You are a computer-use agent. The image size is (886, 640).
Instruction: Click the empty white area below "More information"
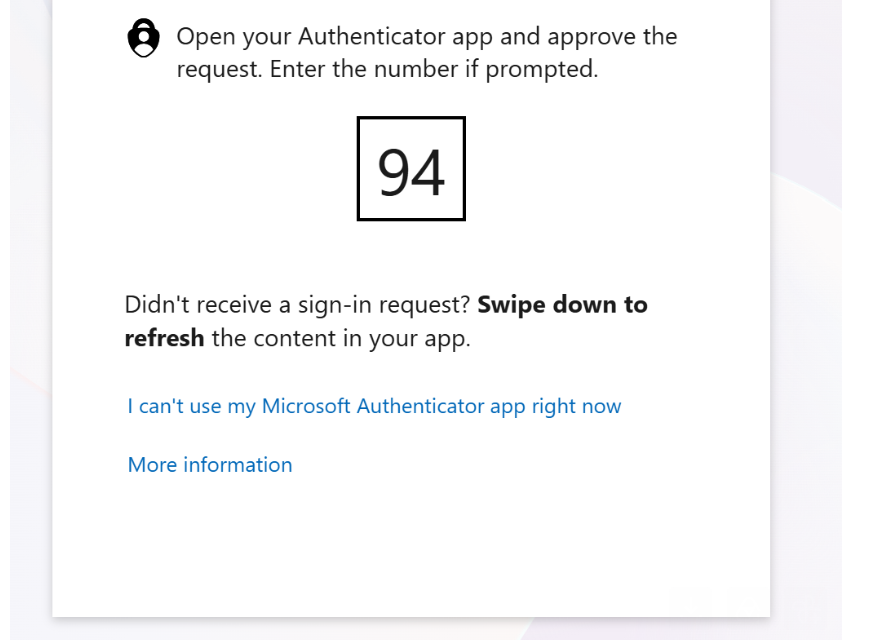tap(411, 548)
